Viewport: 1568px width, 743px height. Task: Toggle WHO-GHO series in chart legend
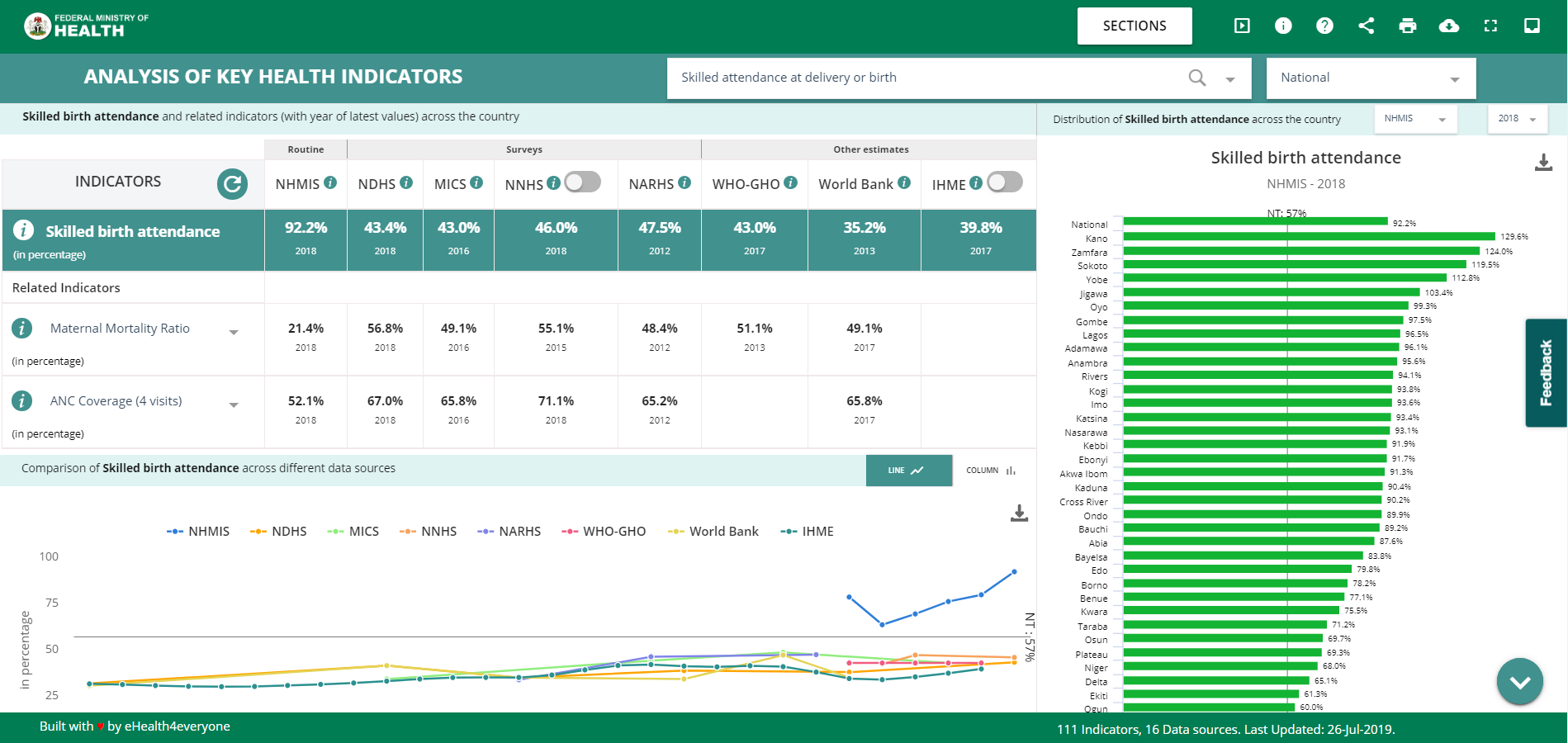click(x=604, y=532)
